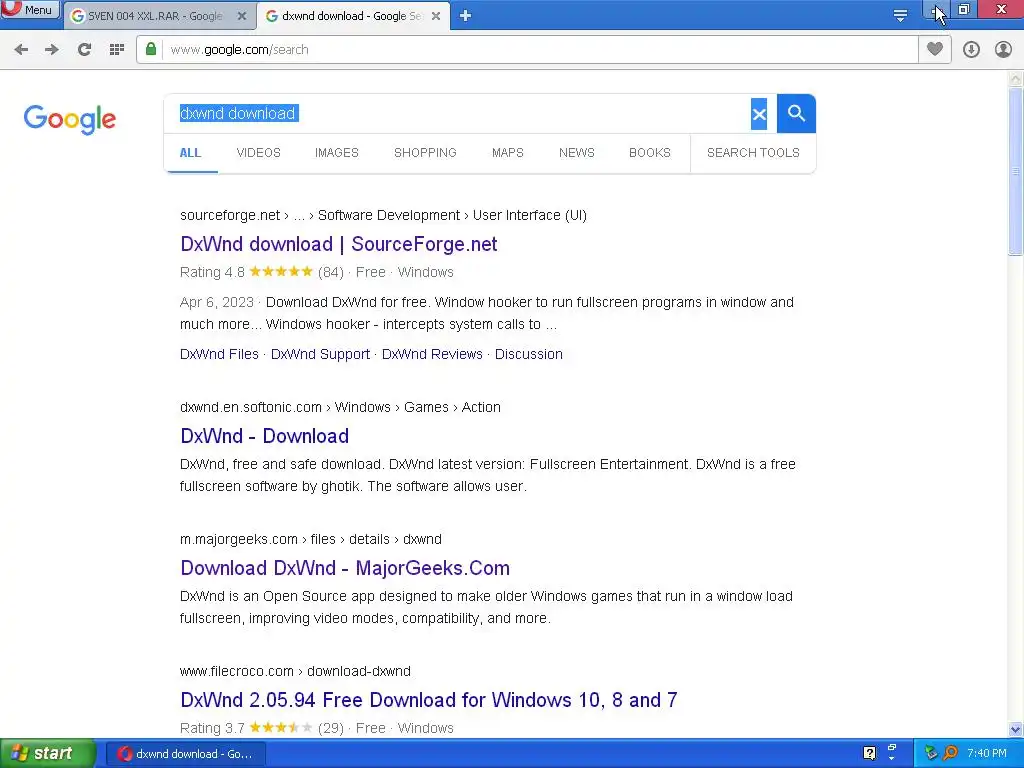
Task: Open the DxWnd Files sitelink
Action: 219,354
